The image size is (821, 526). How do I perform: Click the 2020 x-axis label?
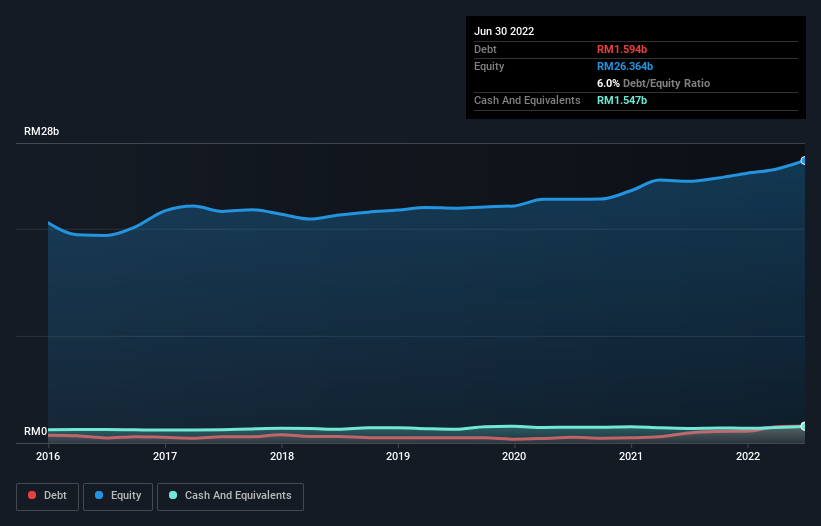pos(514,456)
